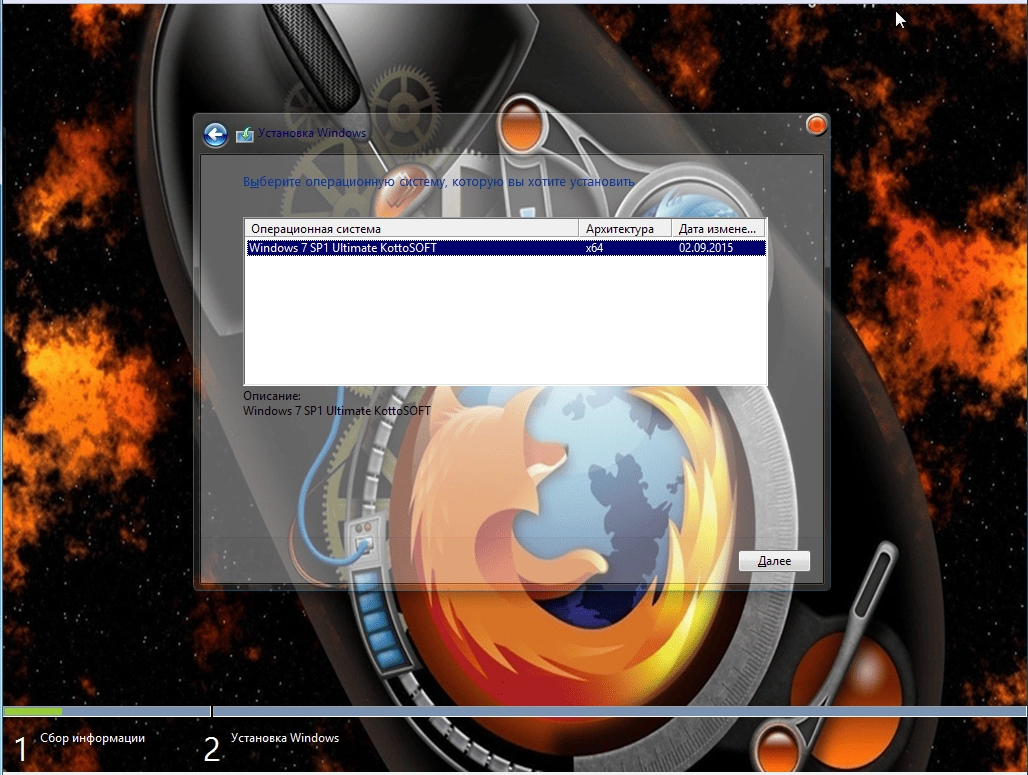This screenshot has width=1028, height=775.
Task: Sort by Архитектура column header
Action: (625, 228)
